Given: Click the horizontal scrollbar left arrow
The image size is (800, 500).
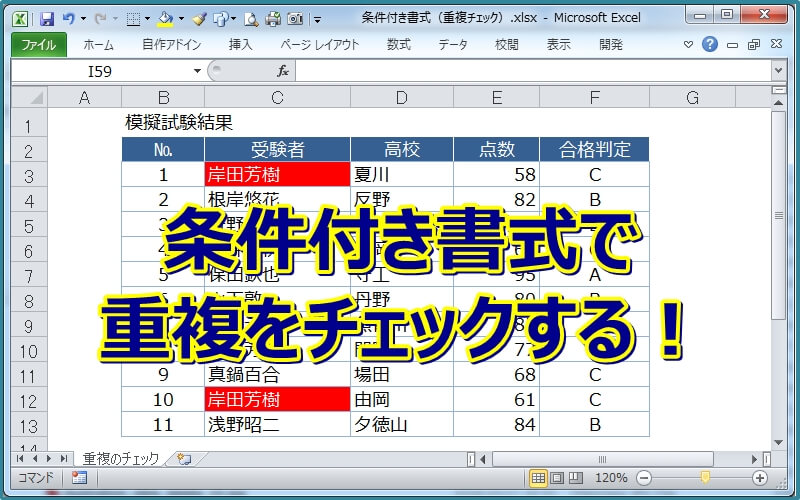Looking at the screenshot, I should 483,459.
